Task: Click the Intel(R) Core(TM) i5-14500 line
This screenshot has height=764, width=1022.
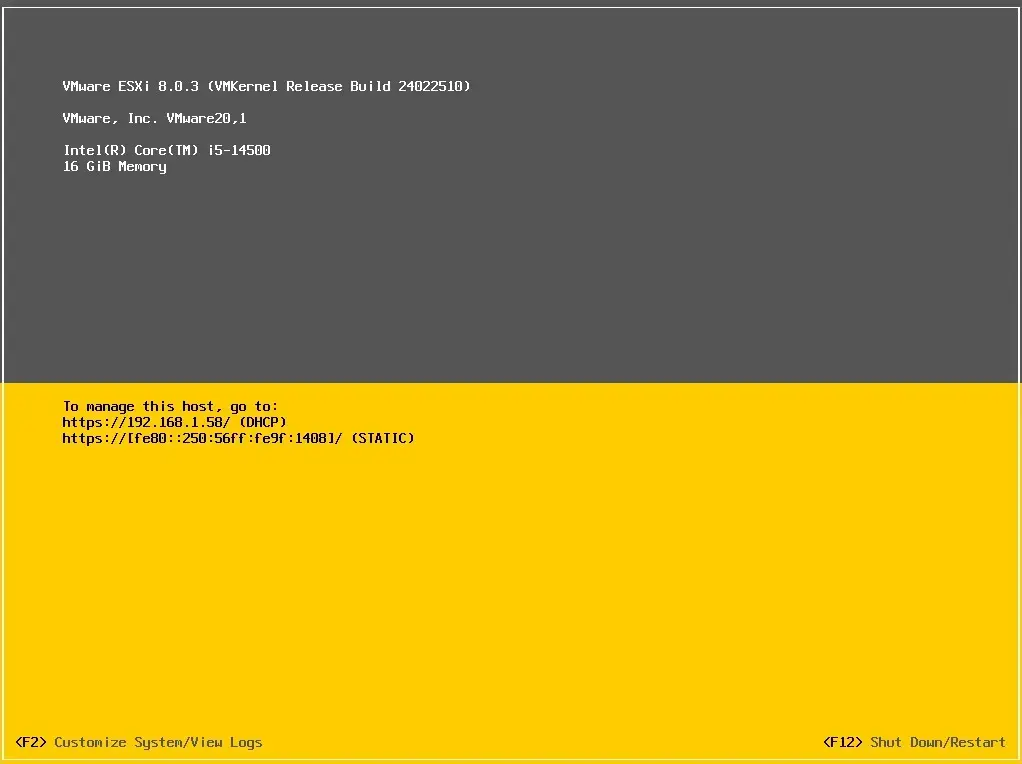Action: click(167, 150)
